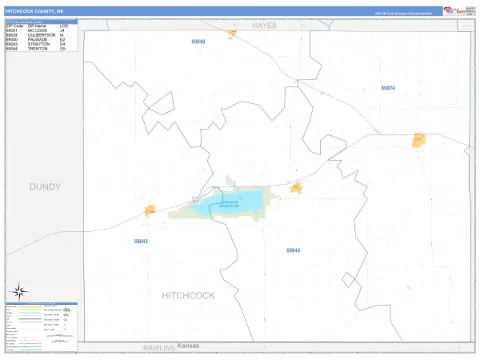Image resolution: width=480 pixels, height=360 pixels.
Task: Click the LOC column header
Action: click(64, 26)
